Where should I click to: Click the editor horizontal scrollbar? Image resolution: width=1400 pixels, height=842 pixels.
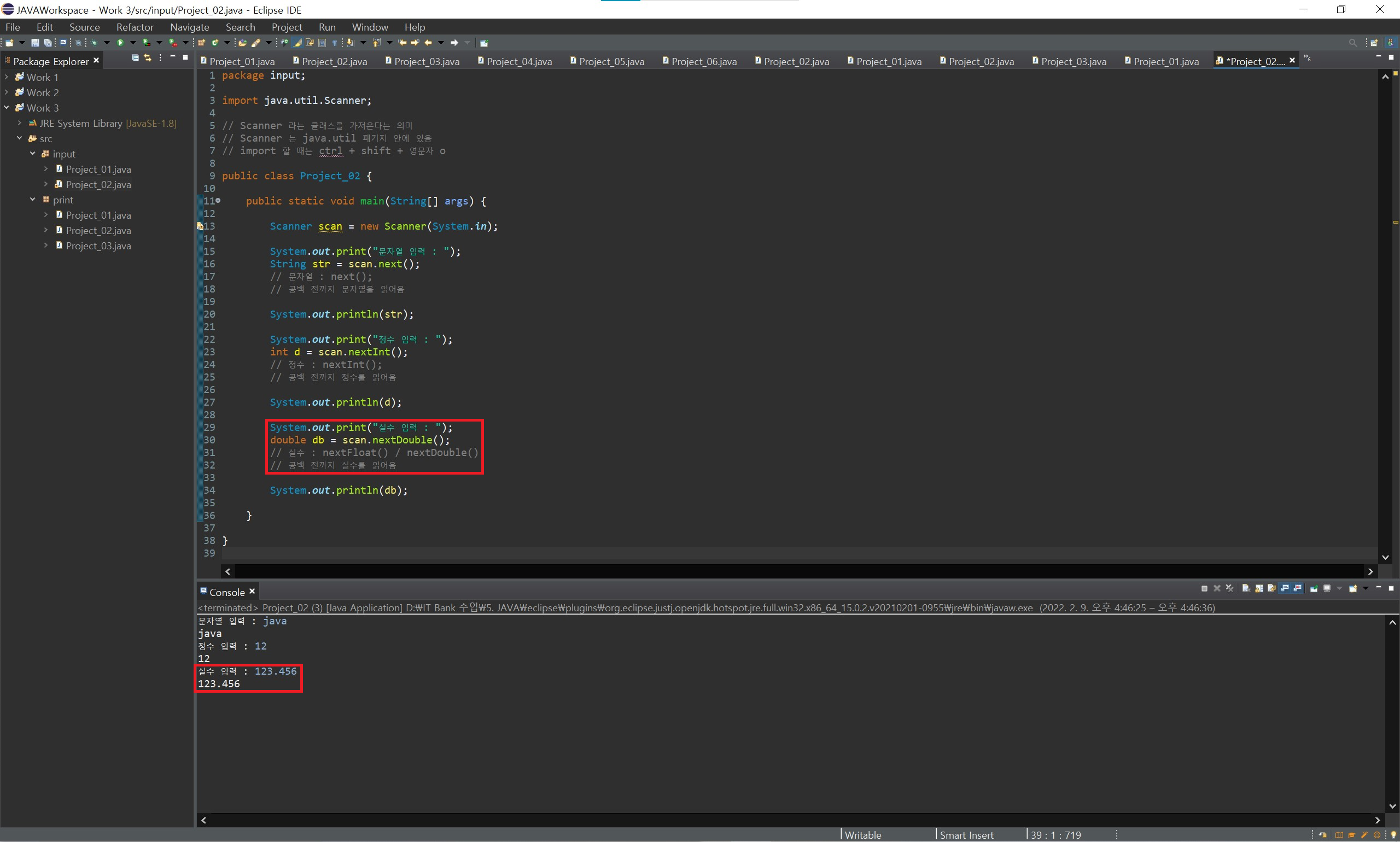pyautogui.click(x=795, y=571)
